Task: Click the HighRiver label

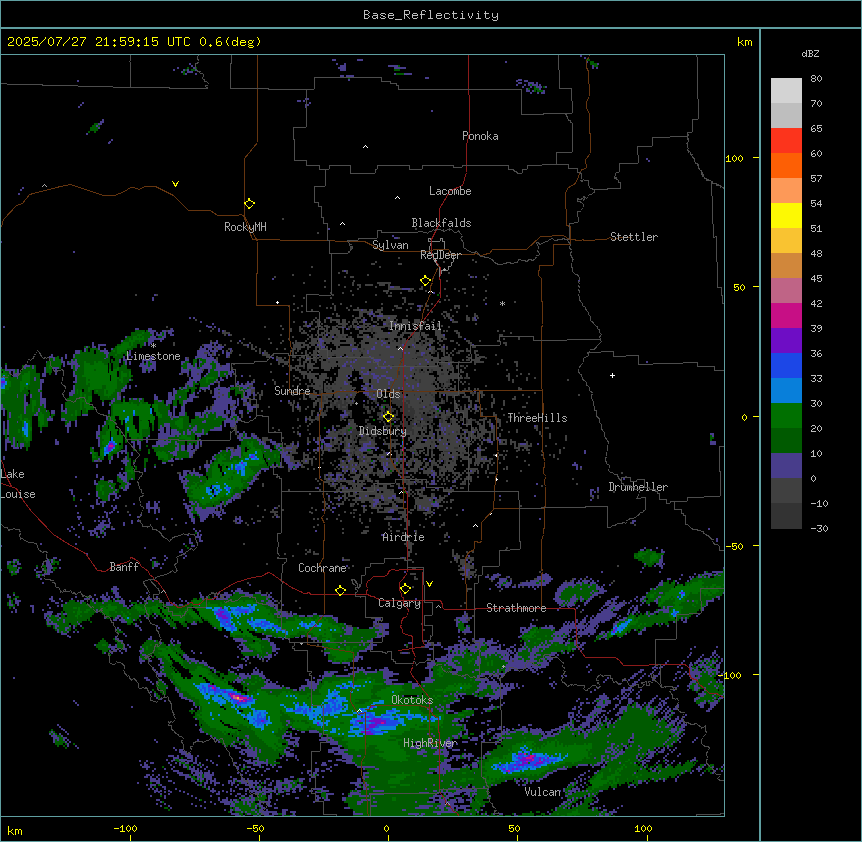Action: (x=430, y=743)
